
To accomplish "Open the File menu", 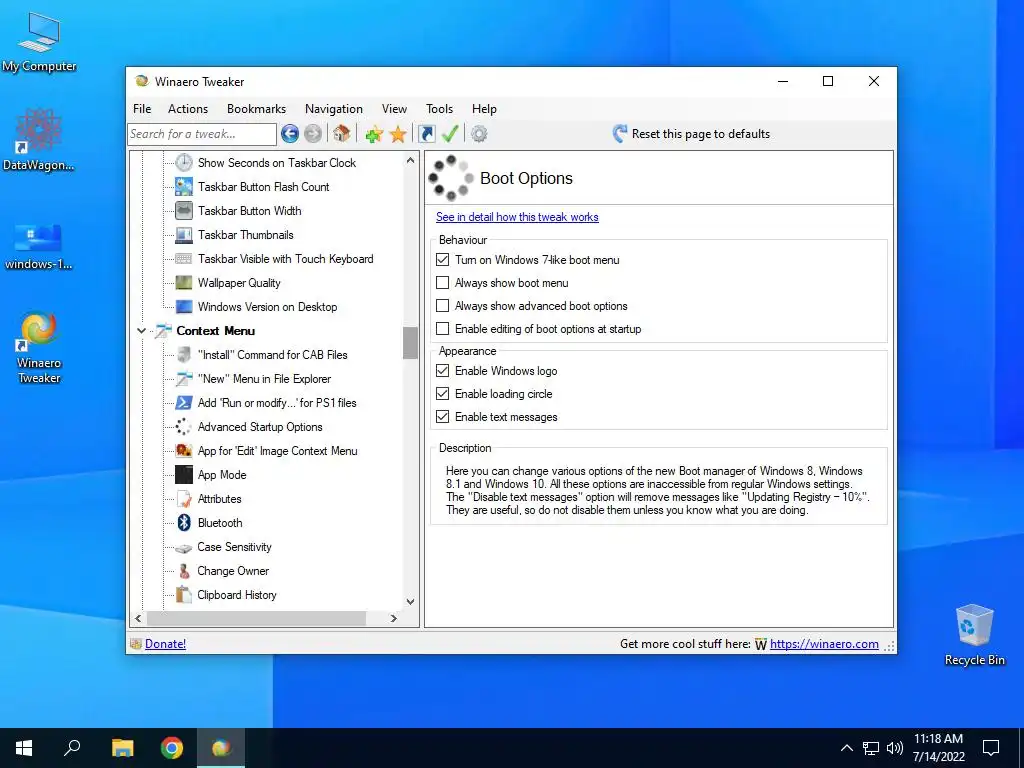I will (x=142, y=109).
